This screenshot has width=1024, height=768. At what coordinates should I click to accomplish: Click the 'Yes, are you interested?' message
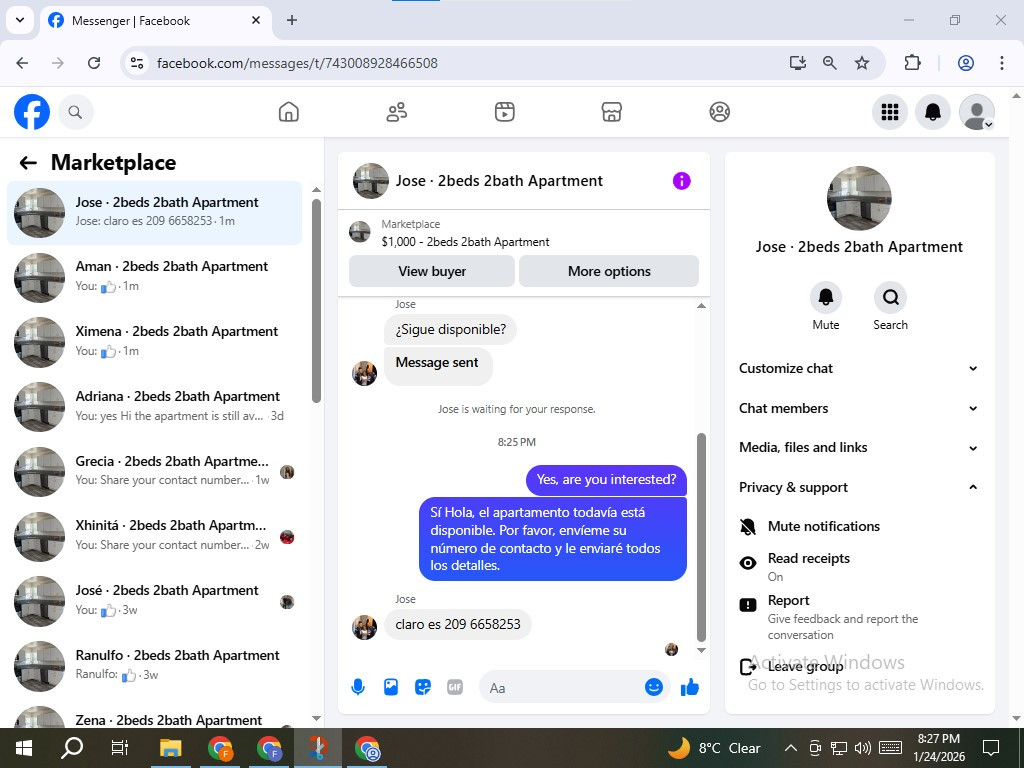click(x=606, y=480)
